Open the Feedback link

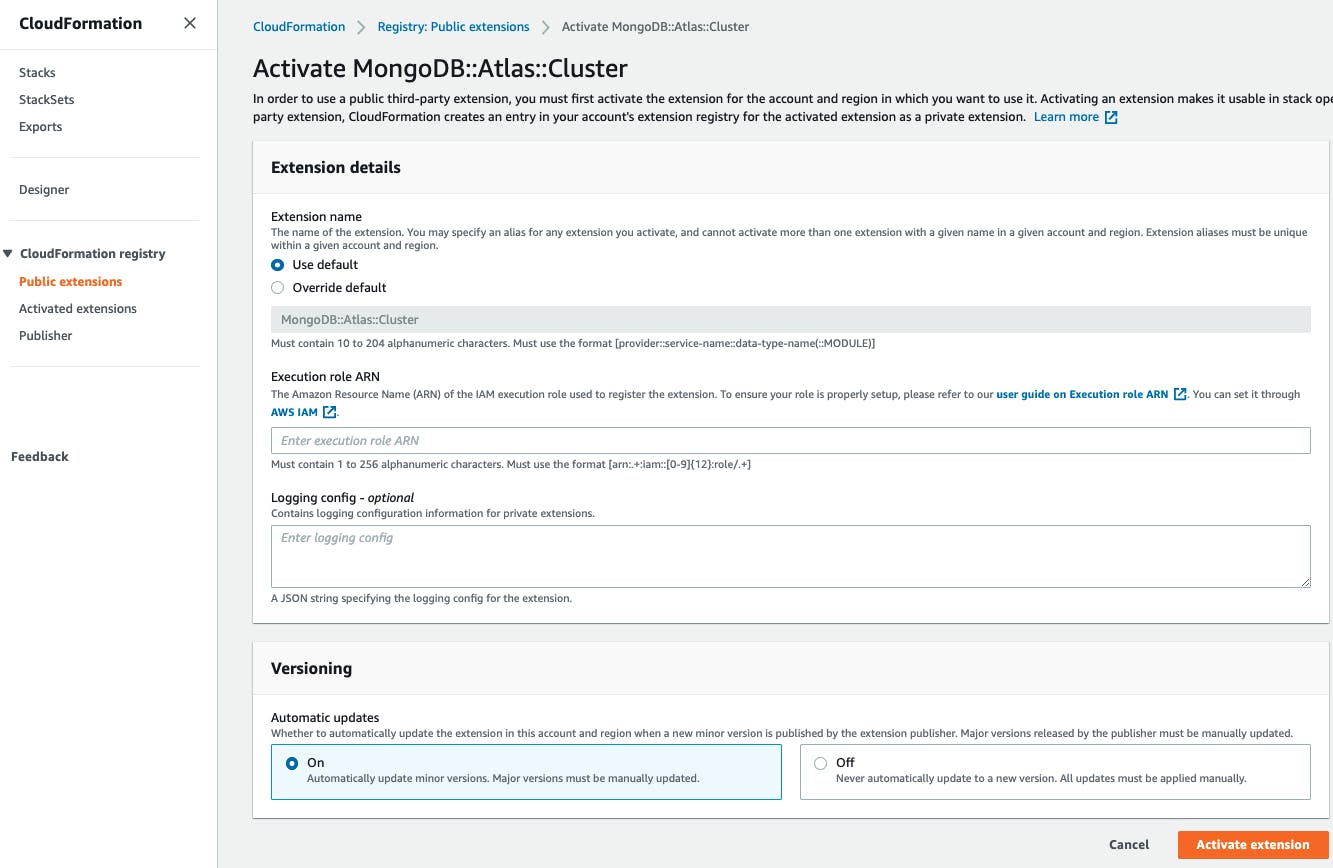[39, 456]
